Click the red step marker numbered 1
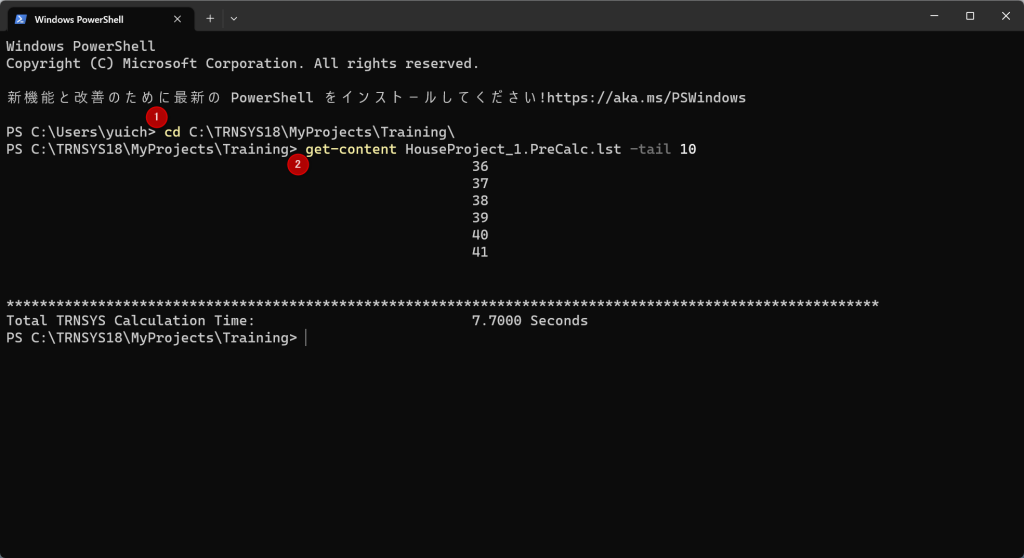Viewport: 1024px width, 558px height. tap(156, 116)
